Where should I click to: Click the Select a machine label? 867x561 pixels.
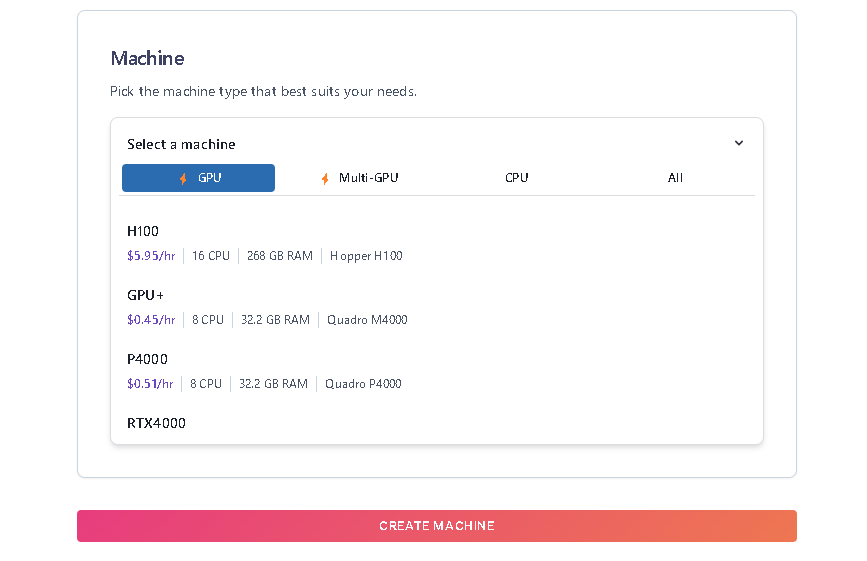pos(181,144)
